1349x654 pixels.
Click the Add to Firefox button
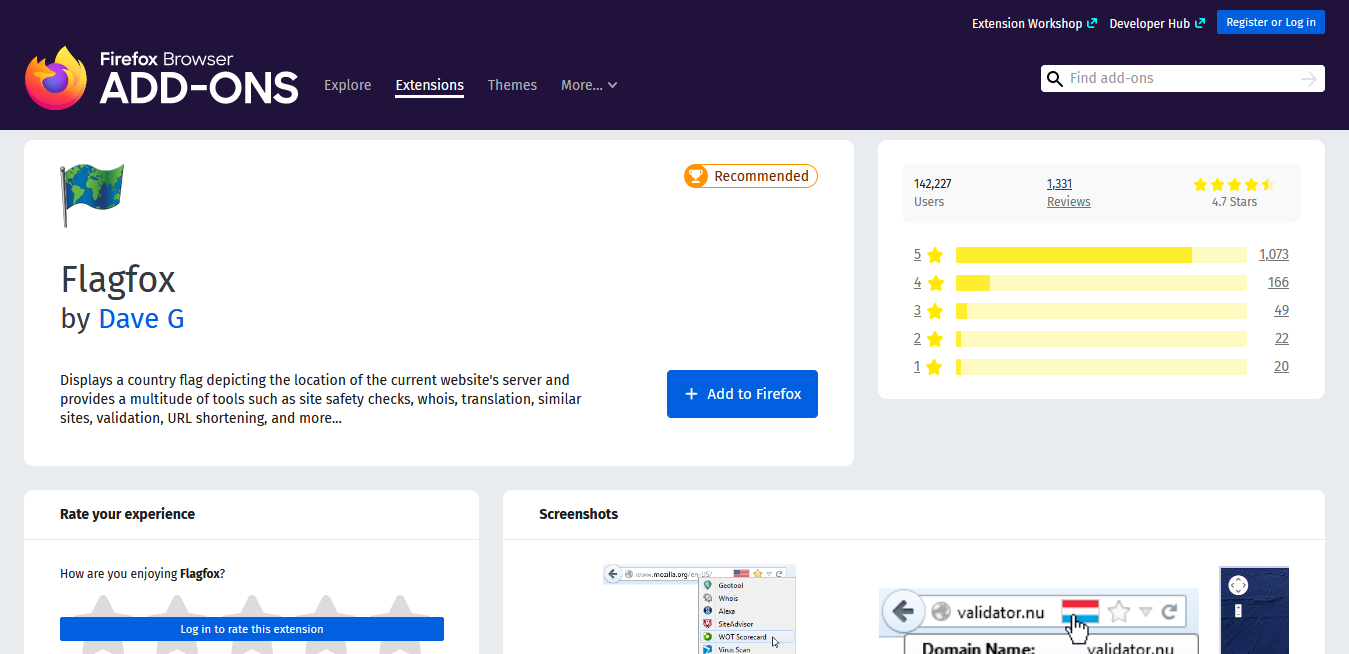(x=742, y=394)
